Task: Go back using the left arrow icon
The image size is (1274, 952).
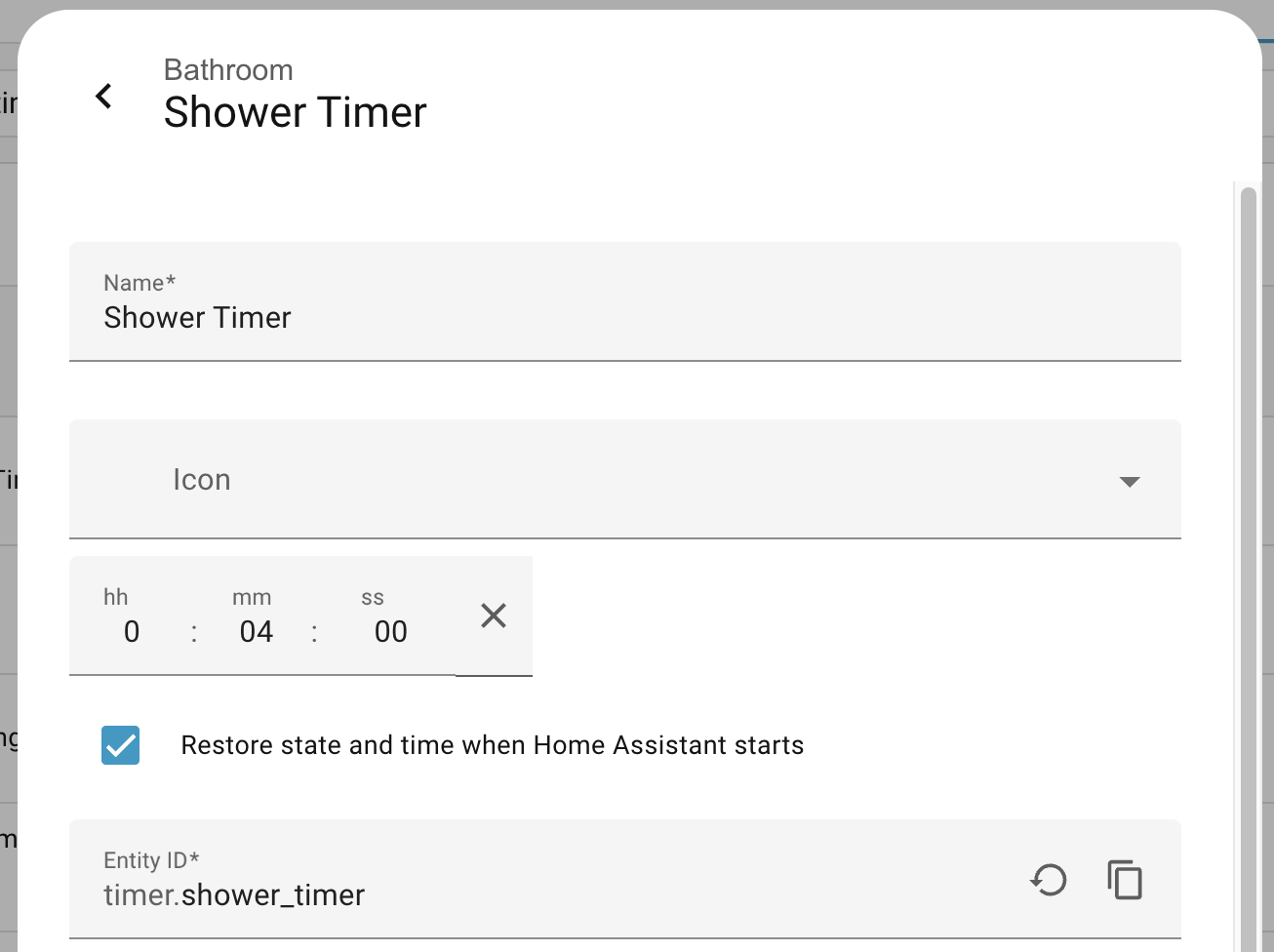Action: tap(103, 96)
